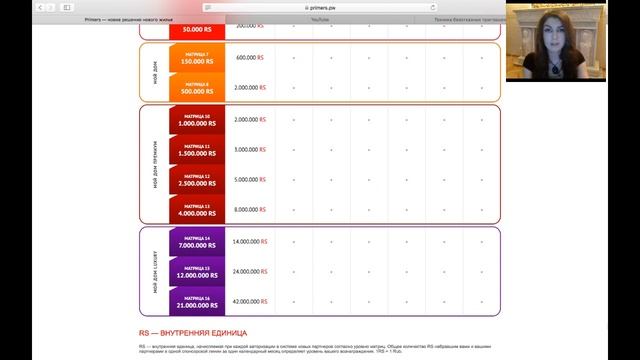
Task: Switch to the YouTube tab
Action: coord(320,19)
